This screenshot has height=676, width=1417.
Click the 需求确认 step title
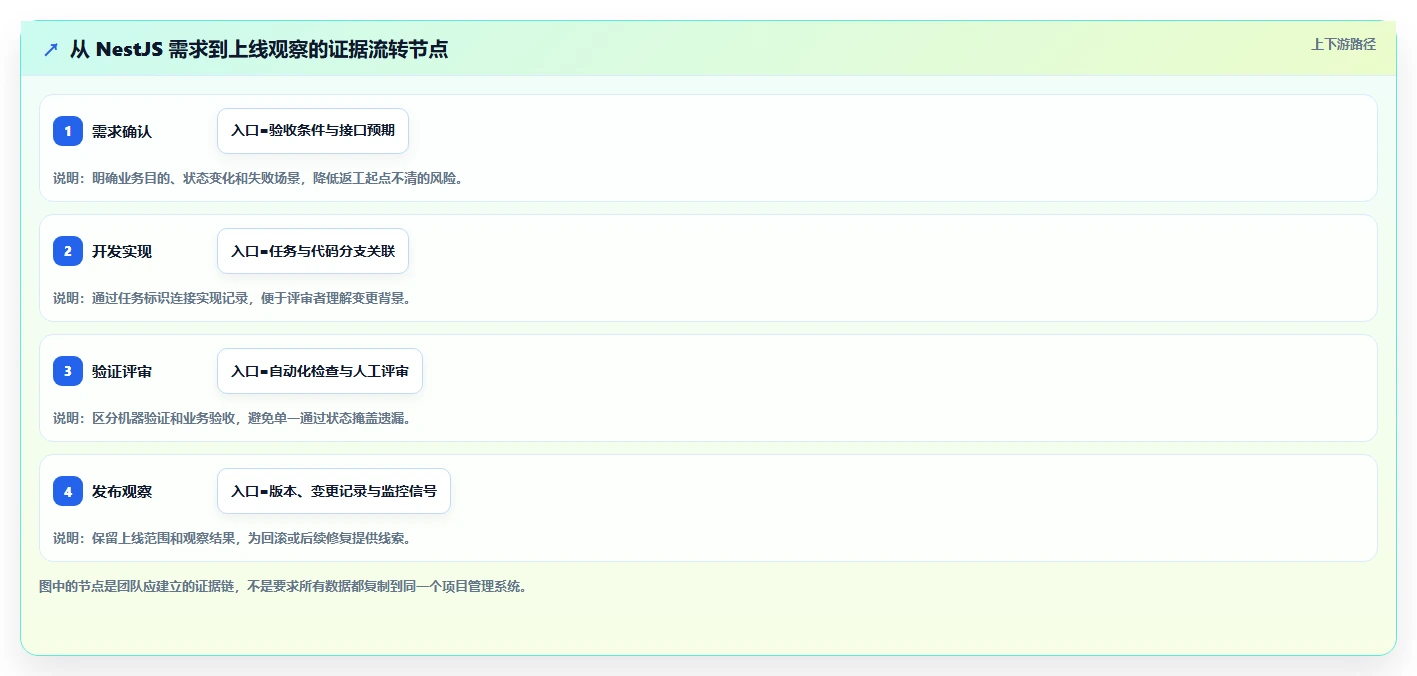[122, 131]
